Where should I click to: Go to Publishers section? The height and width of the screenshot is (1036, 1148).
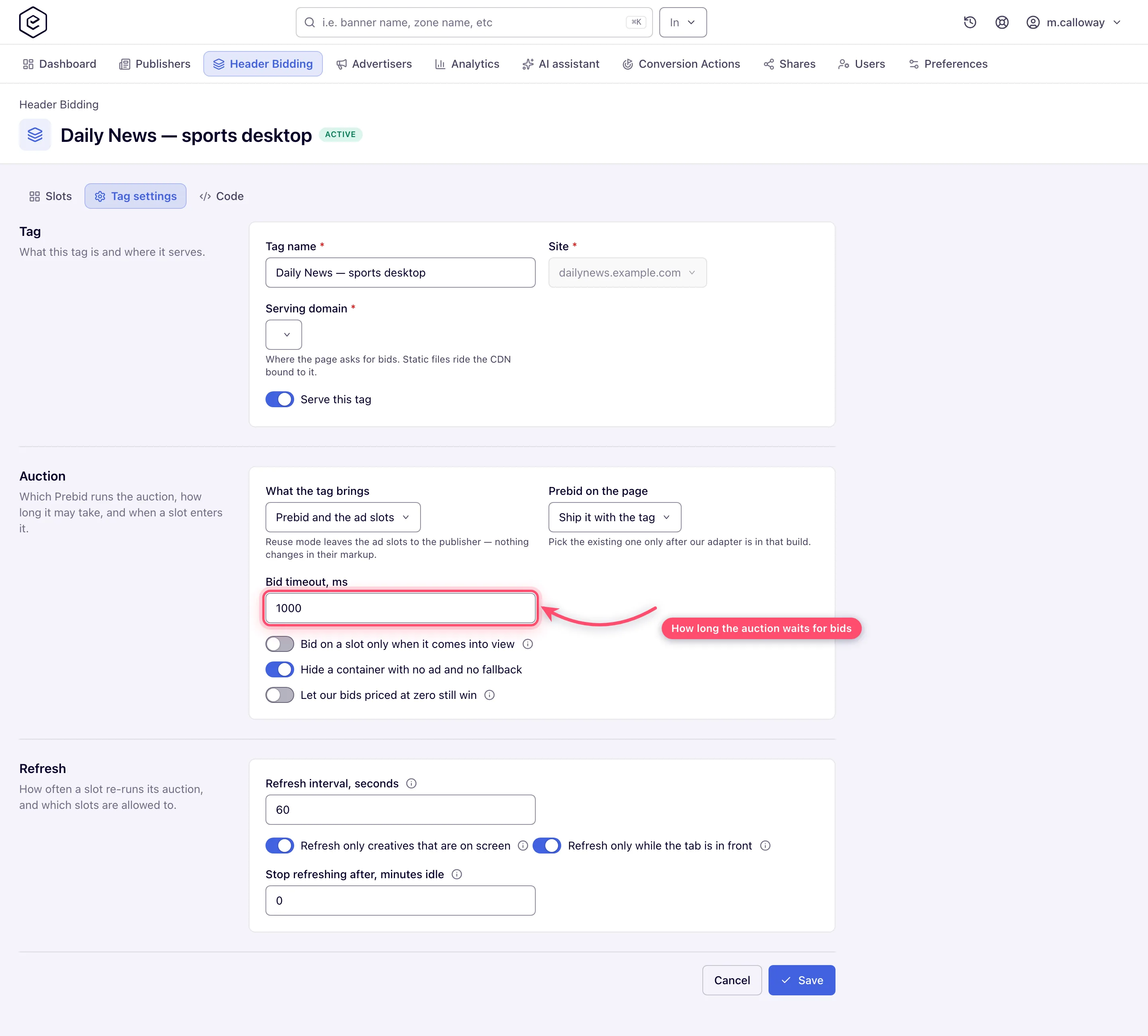click(x=155, y=64)
